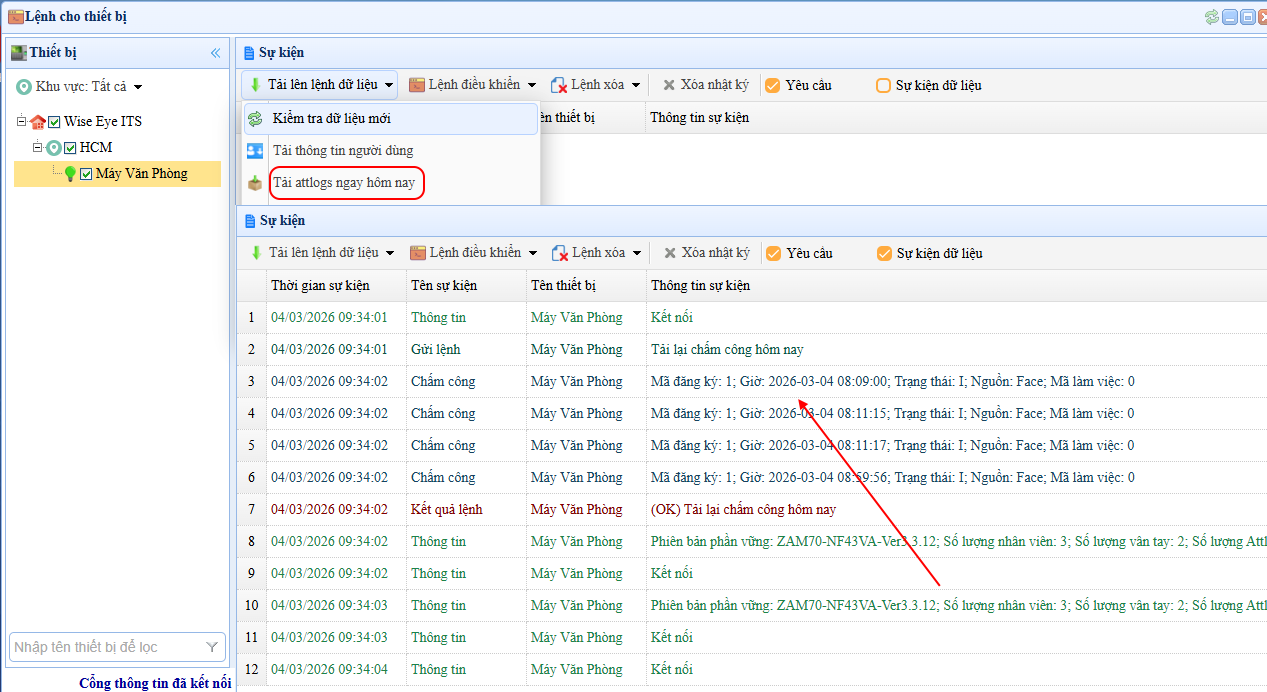The height and width of the screenshot is (692, 1267).
Task: Enable the top Sự kiện dữ liệu checkbox
Action: 883,86
